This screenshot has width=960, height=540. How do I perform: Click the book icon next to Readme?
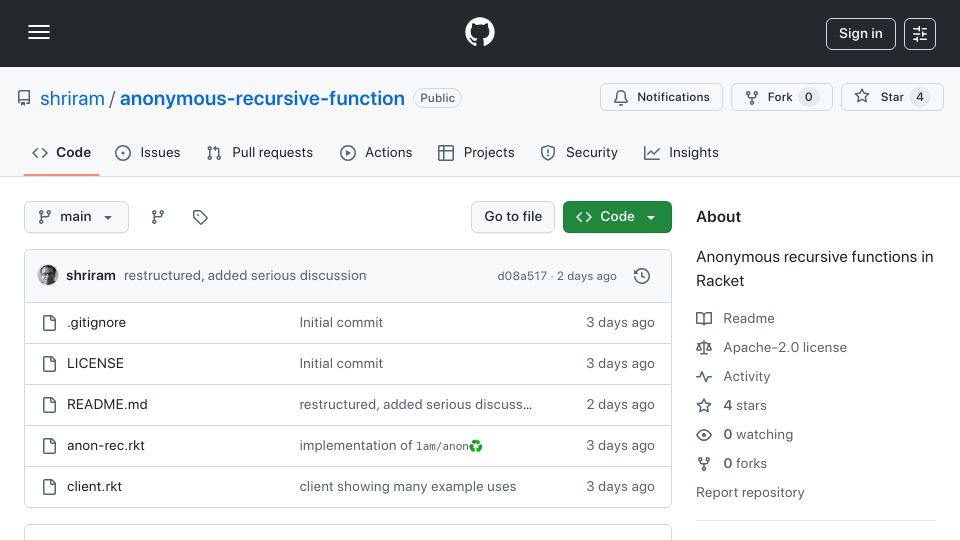coord(704,318)
